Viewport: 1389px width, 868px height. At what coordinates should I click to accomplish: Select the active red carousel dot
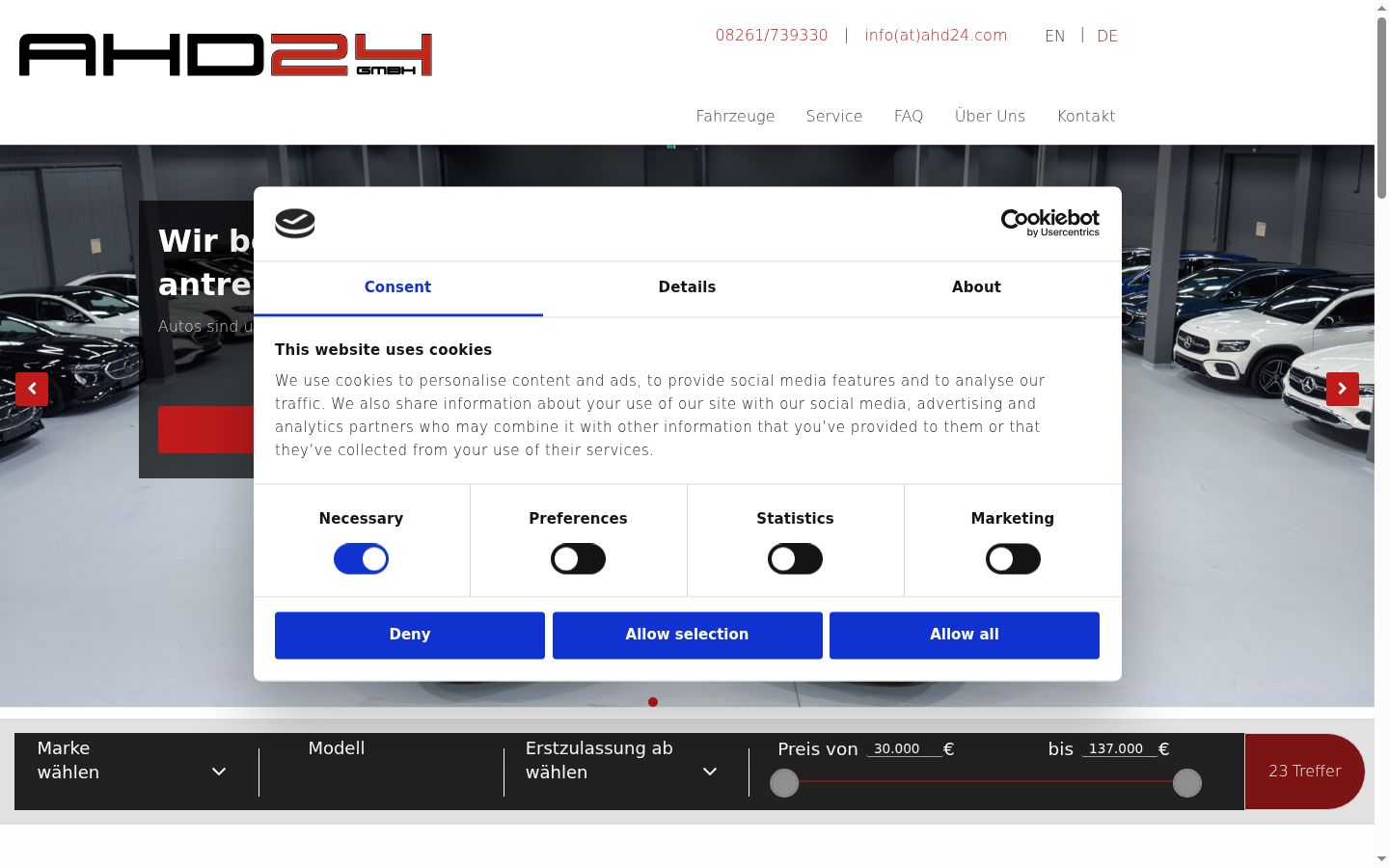(x=653, y=702)
